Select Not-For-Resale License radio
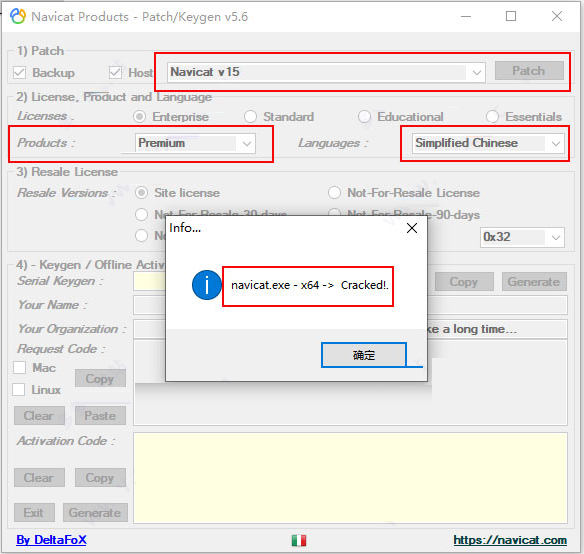 (x=334, y=193)
